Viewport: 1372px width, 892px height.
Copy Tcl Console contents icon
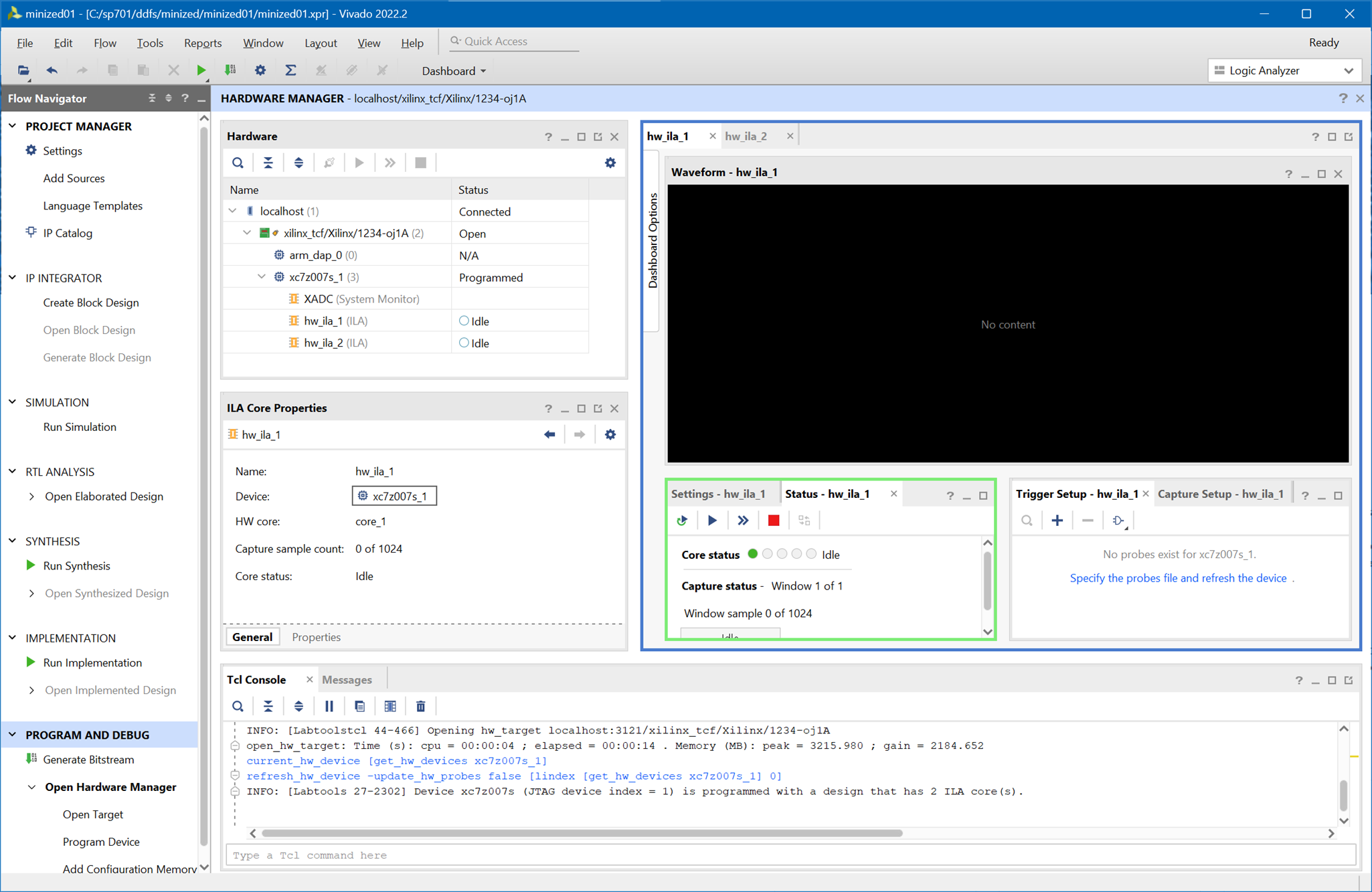click(360, 707)
